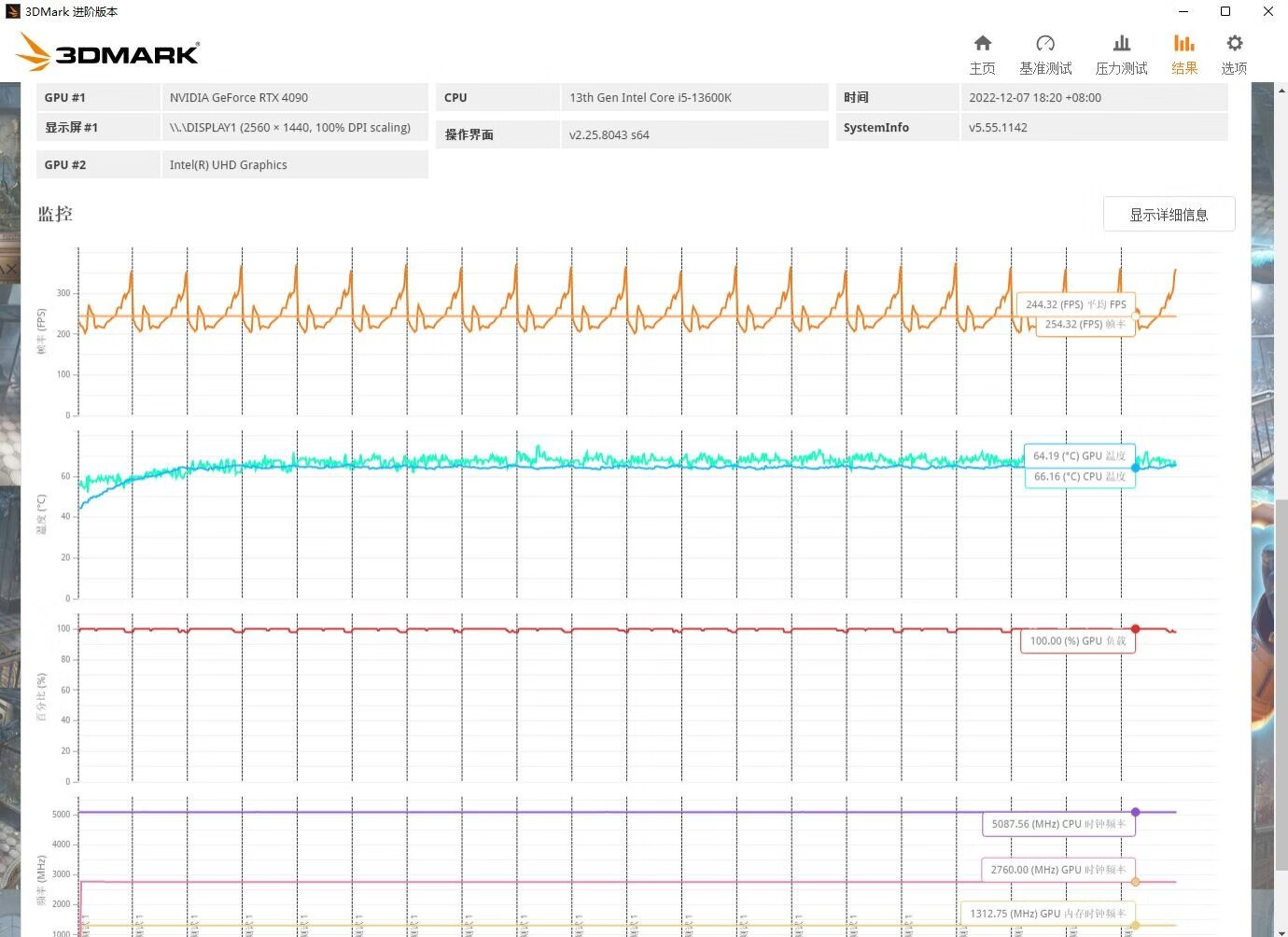Click the 显示详细信息 button

(x=1169, y=215)
